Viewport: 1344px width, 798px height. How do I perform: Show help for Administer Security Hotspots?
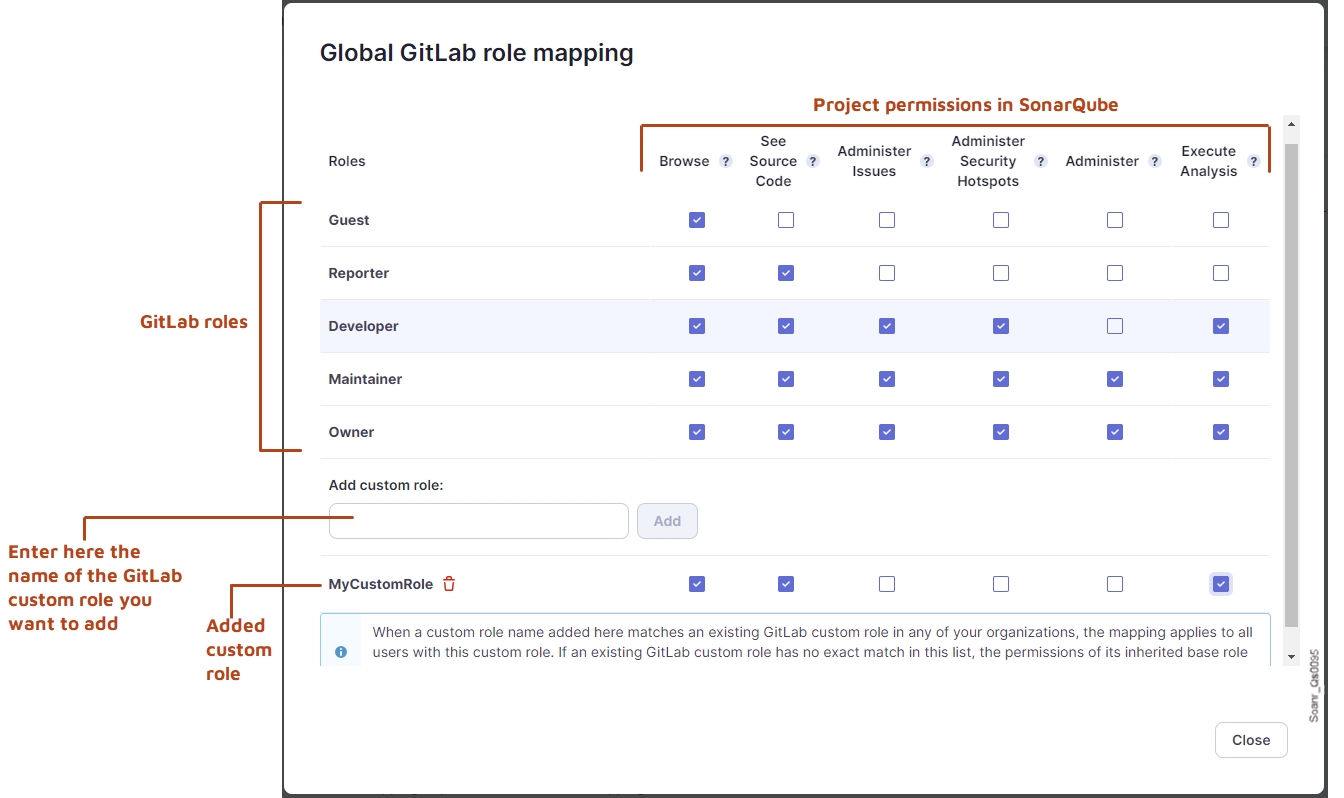click(1041, 161)
